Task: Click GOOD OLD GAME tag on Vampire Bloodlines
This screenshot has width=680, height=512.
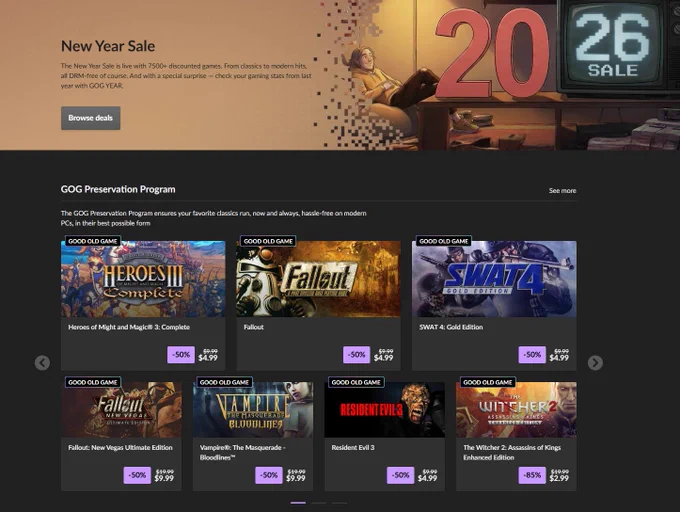Action: 224,382
